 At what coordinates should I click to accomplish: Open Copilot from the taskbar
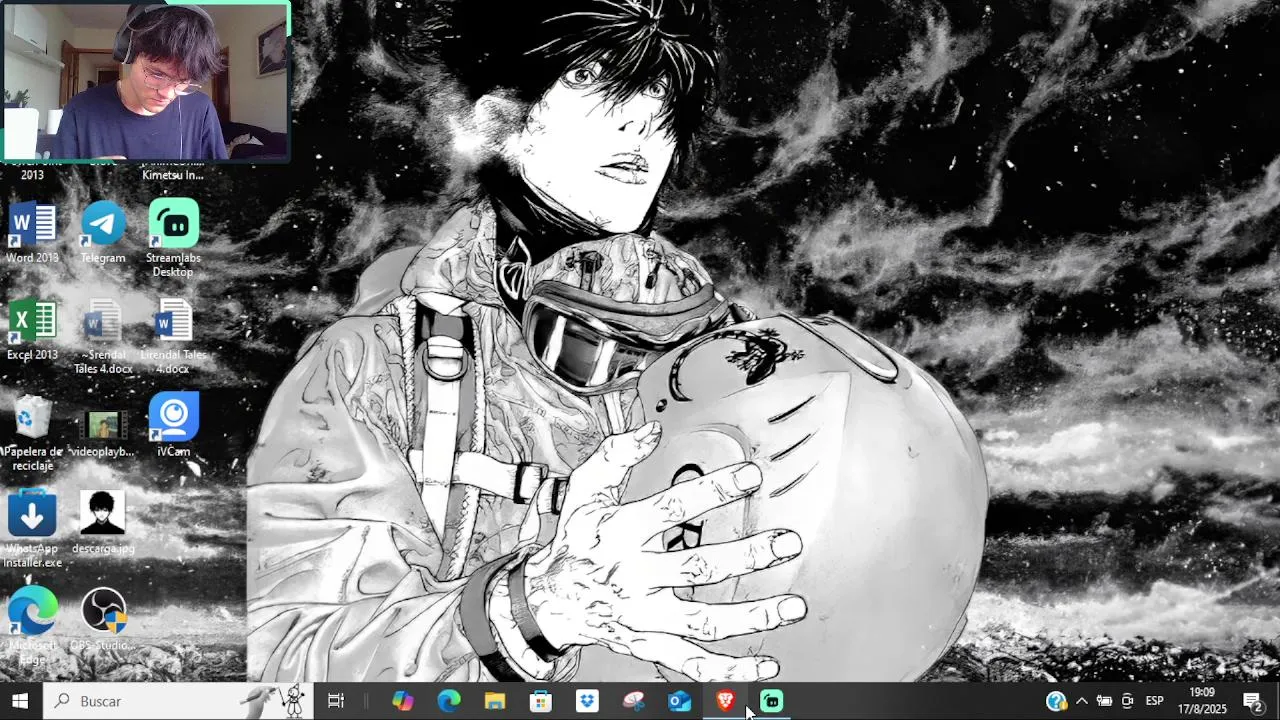tap(402, 701)
